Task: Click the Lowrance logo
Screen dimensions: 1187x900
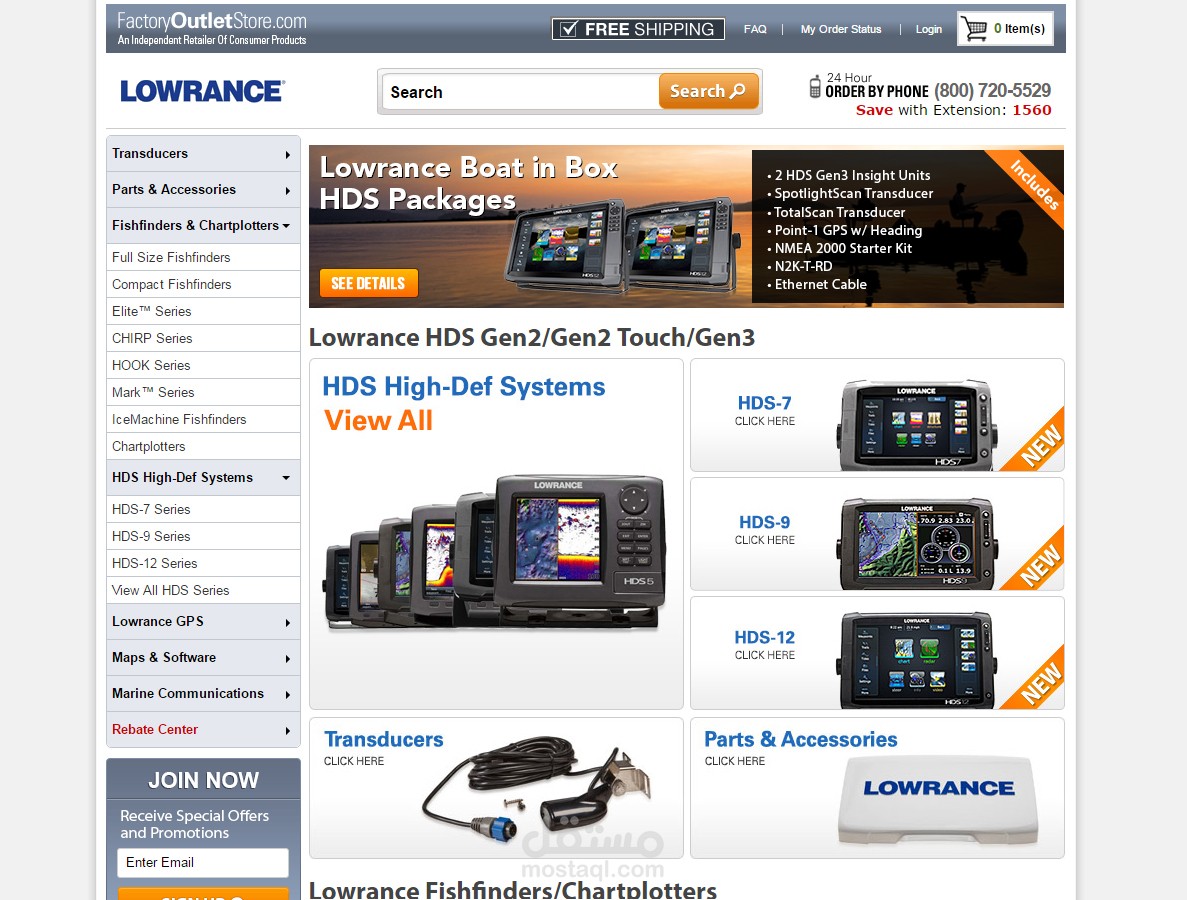Action: [202, 92]
